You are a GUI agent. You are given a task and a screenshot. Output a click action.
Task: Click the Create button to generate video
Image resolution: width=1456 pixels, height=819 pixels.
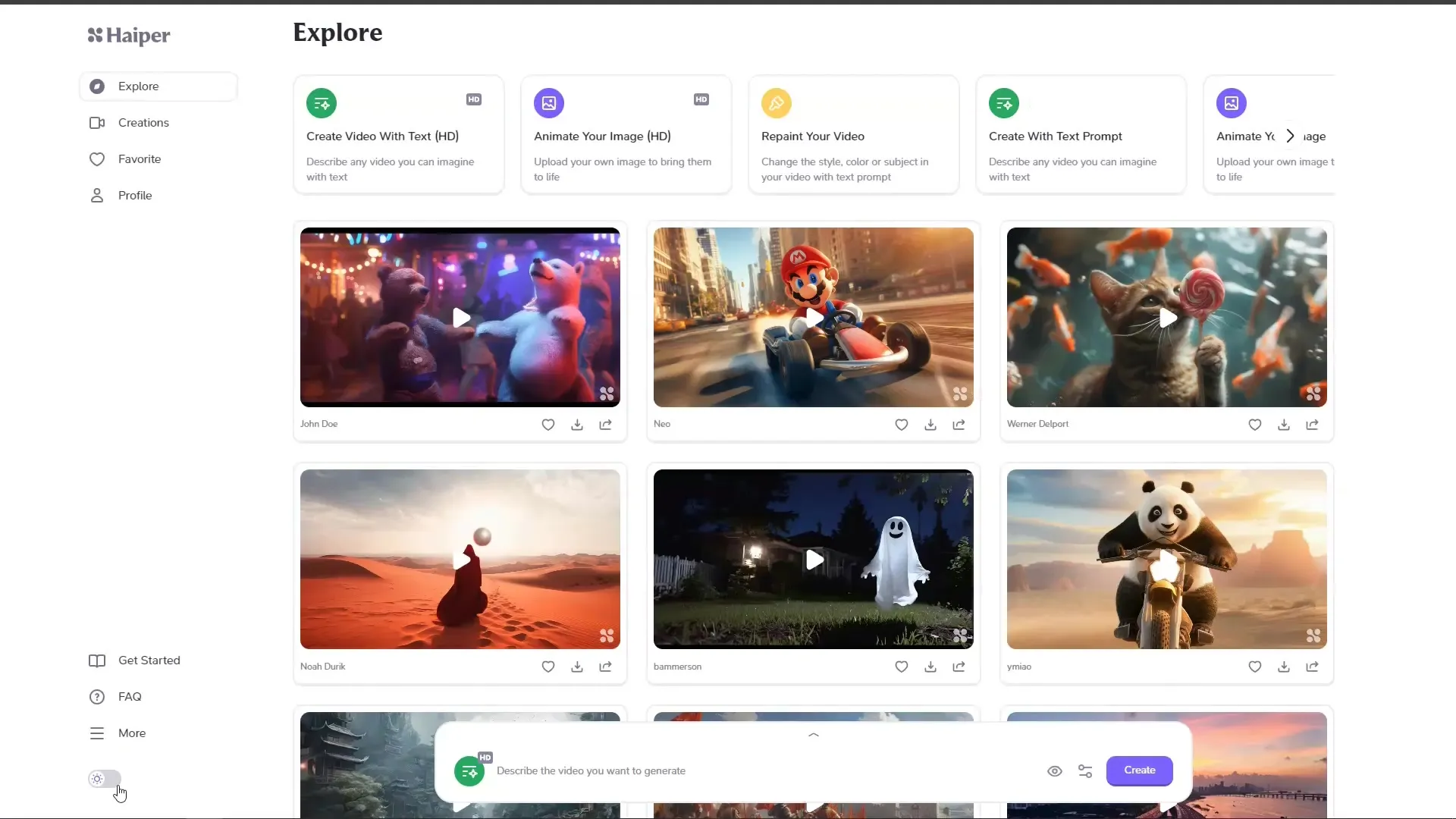click(x=1140, y=770)
